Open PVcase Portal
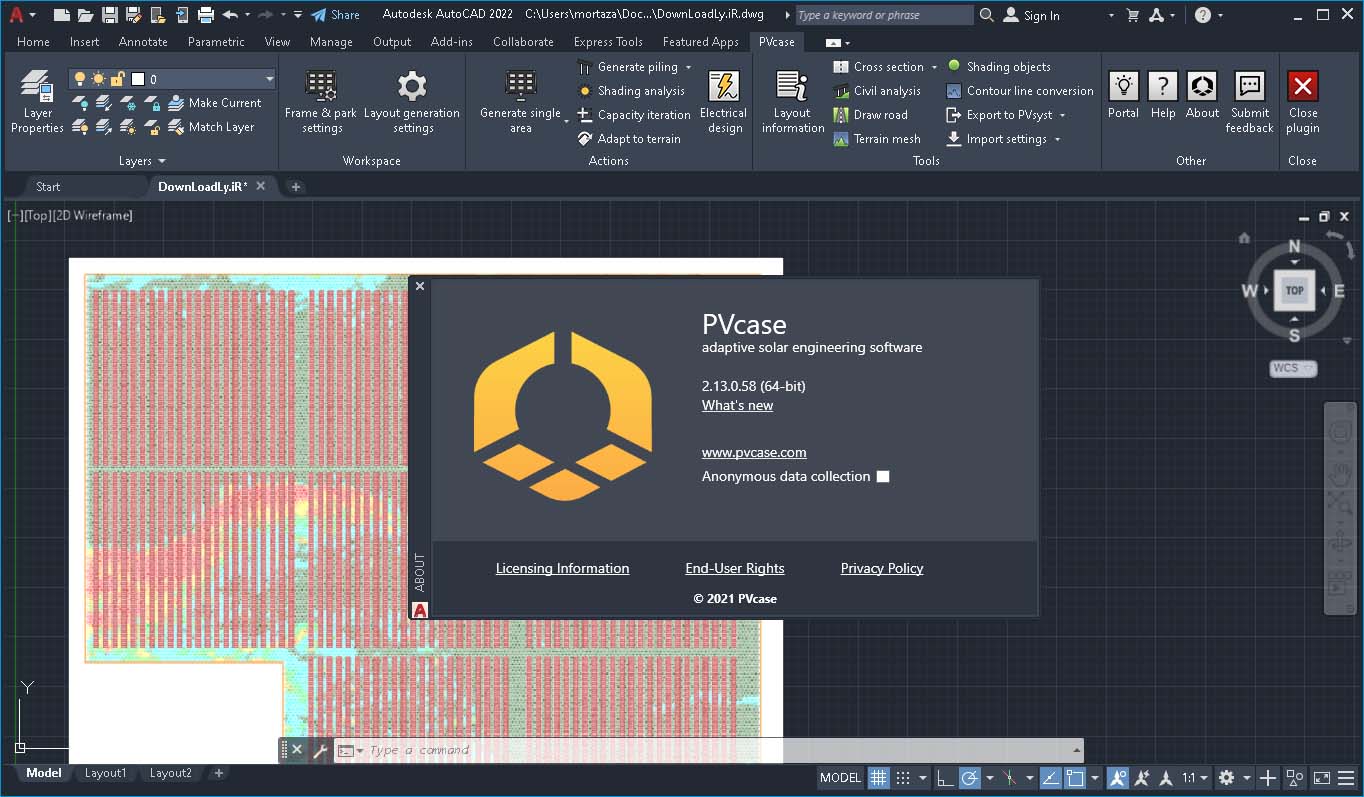1364x797 pixels. [x=1123, y=96]
